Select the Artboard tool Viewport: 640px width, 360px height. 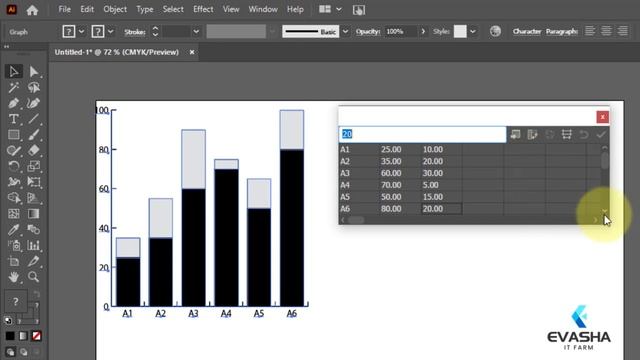(13, 261)
